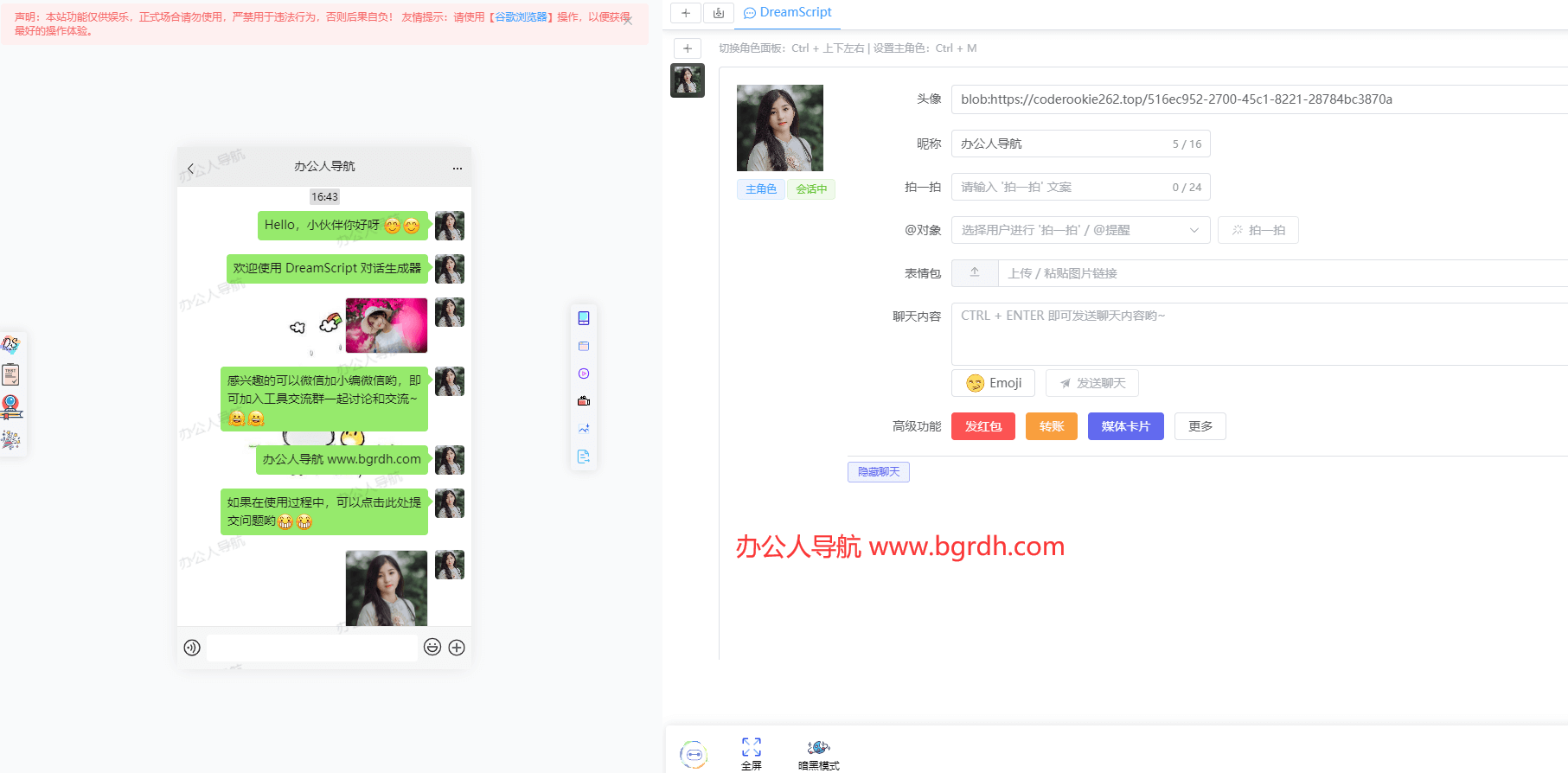The width and height of the screenshot is (1568, 773).
Task: Click the phone chat text input box
Action: (312, 648)
